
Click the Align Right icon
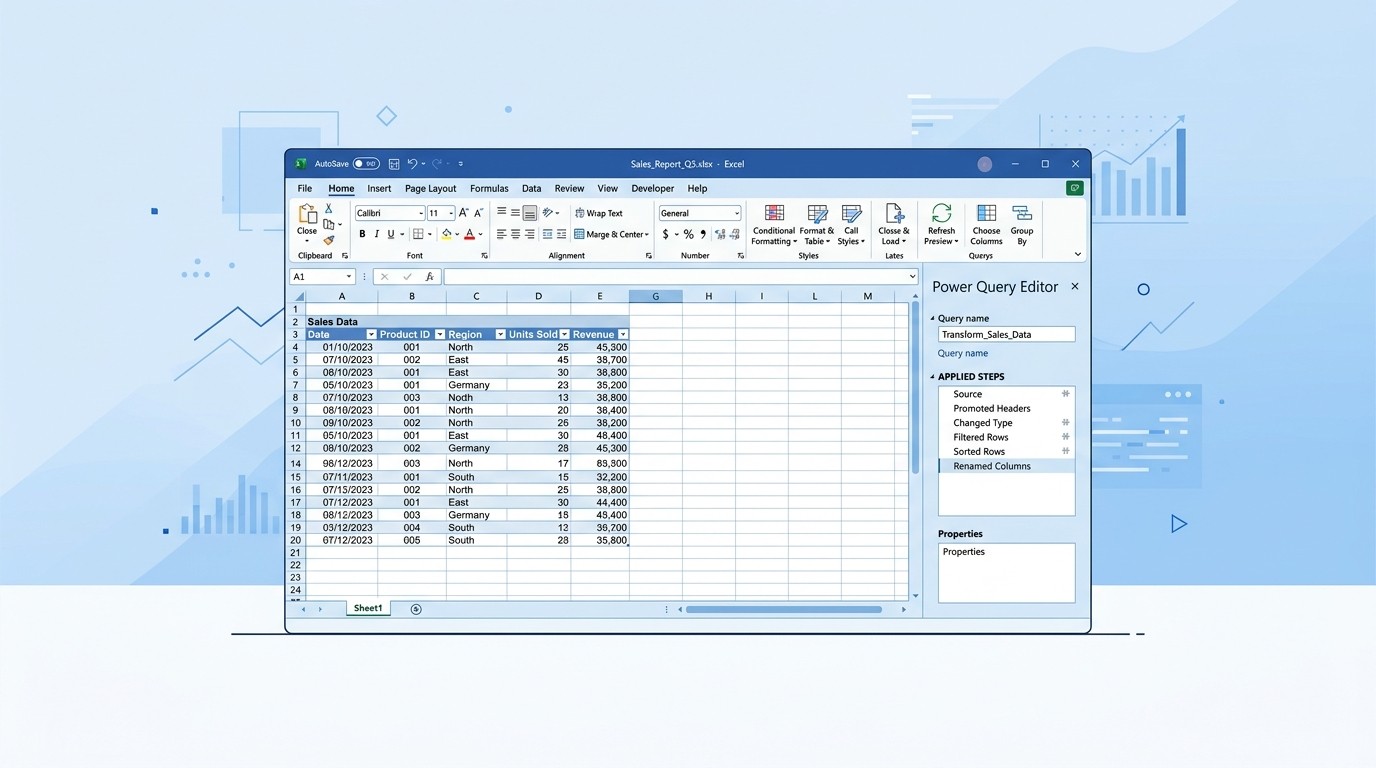coord(530,234)
